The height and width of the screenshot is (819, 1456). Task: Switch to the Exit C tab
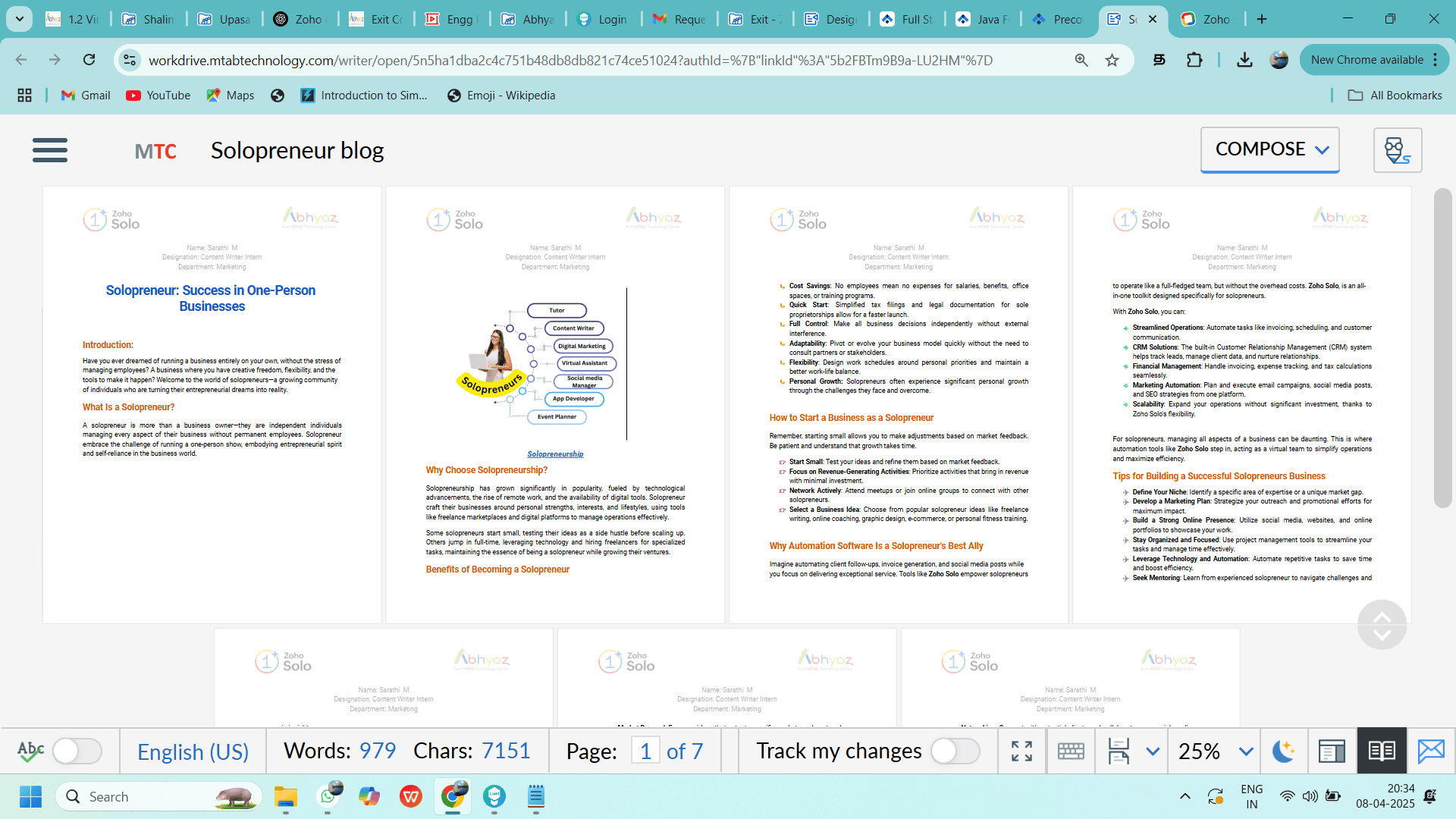click(377, 19)
